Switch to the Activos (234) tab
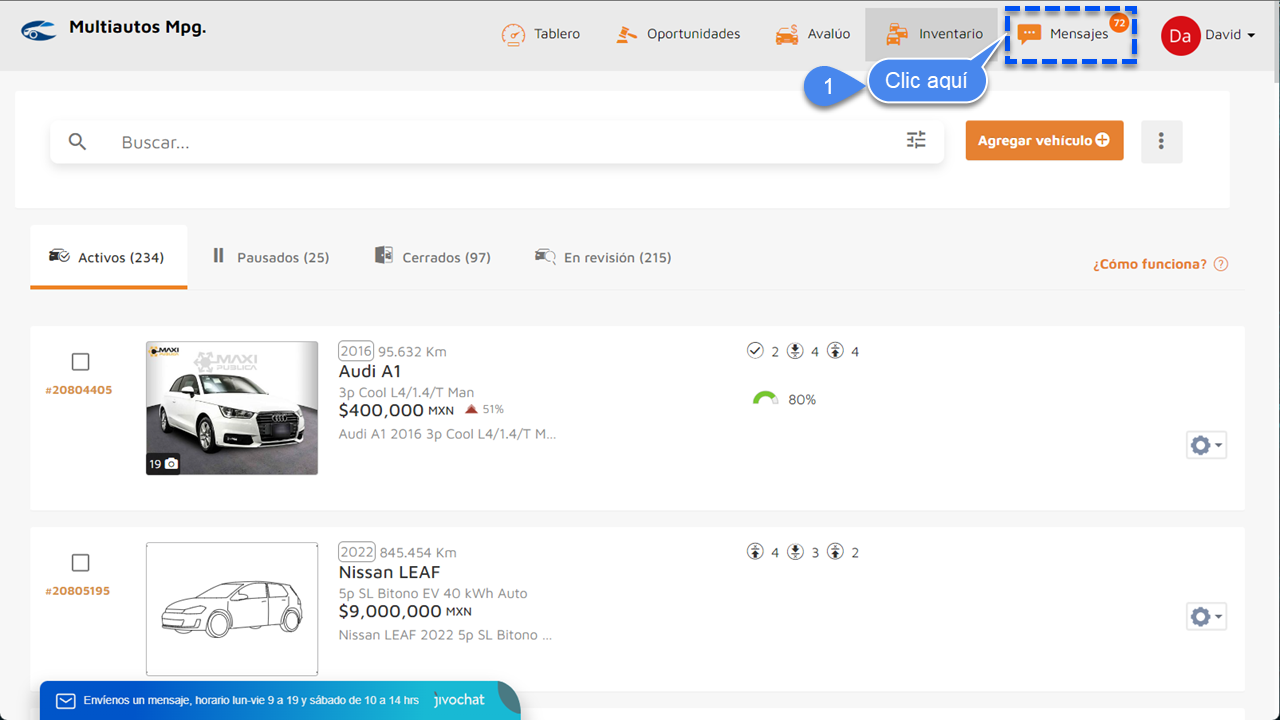The height and width of the screenshot is (720, 1280). click(108, 257)
